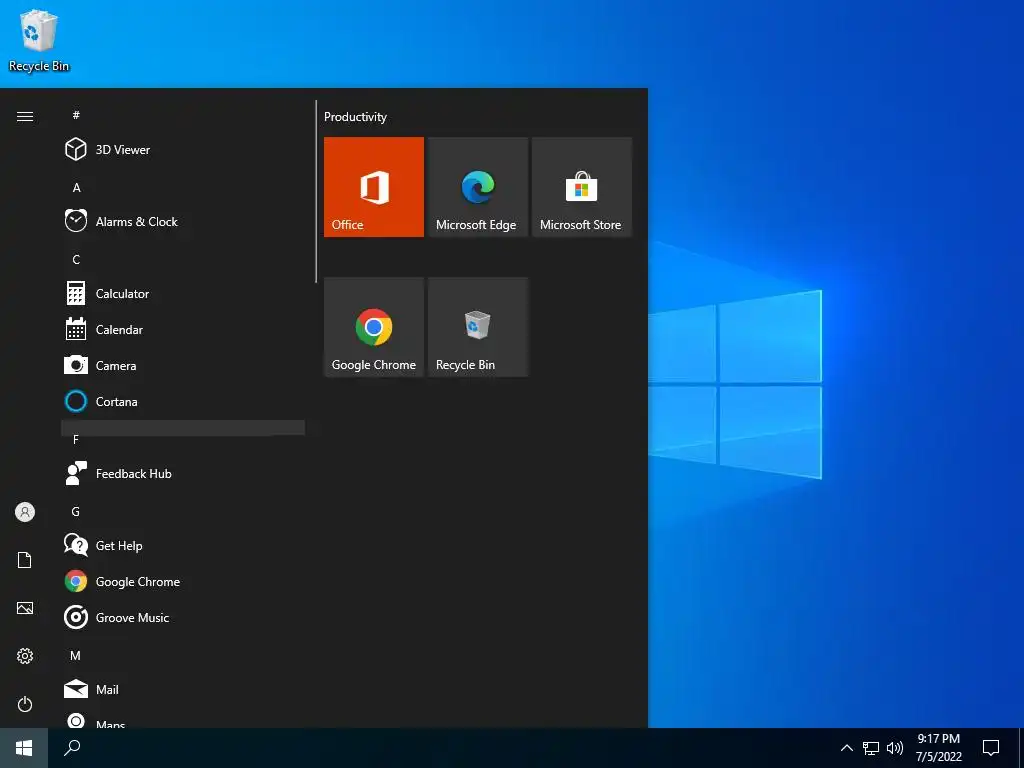This screenshot has height=768, width=1024.
Task: Click the Productivity group title
Action: (x=355, y=117)
